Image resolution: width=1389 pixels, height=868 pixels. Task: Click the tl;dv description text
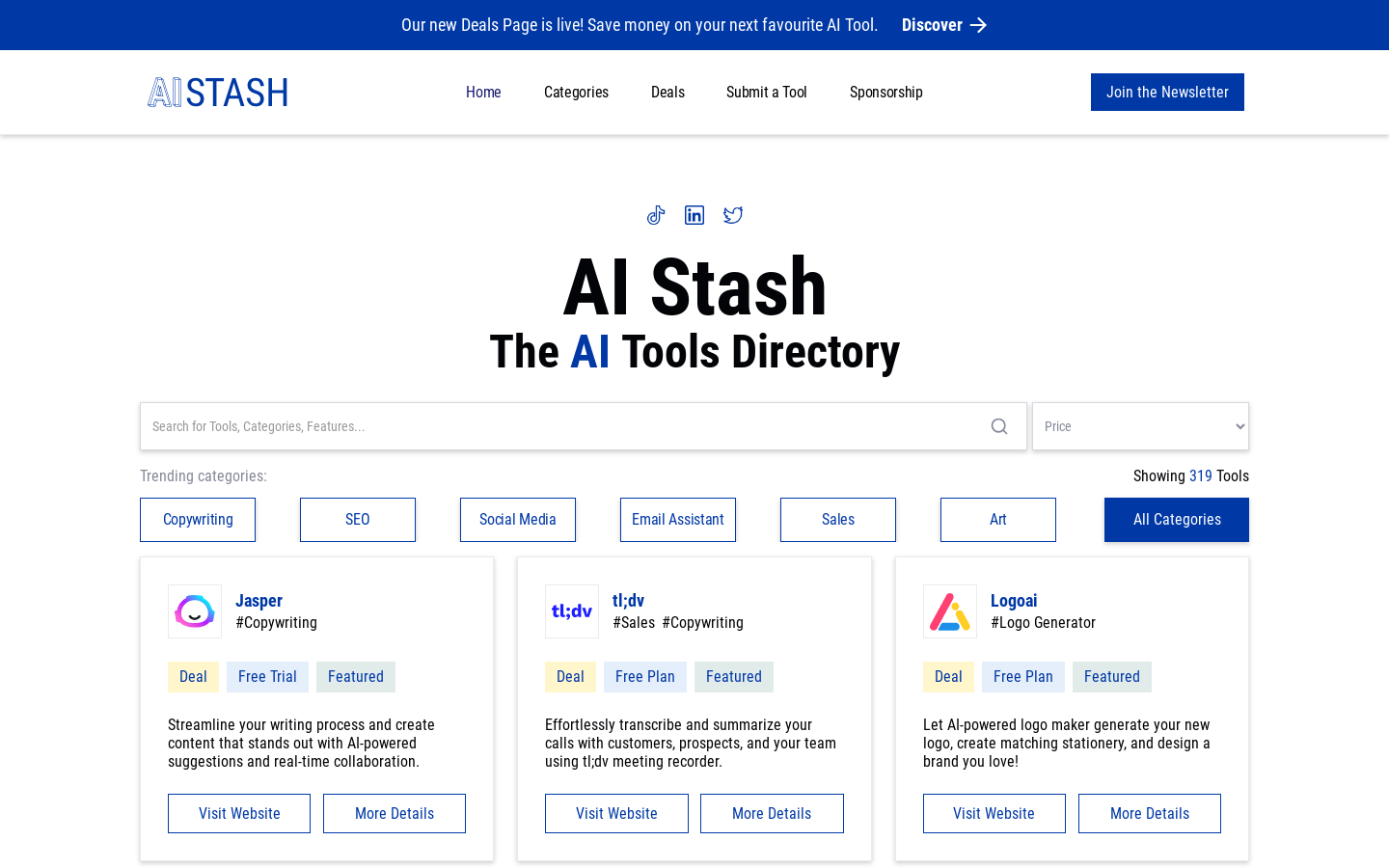coord(691,744)
